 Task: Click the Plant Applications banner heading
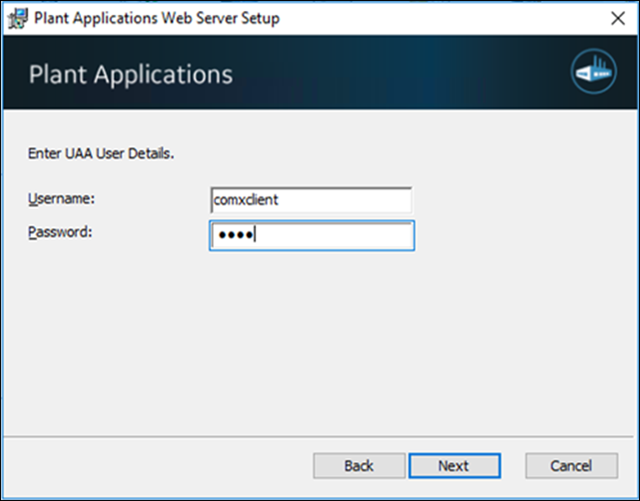click(x=131, y=75)
